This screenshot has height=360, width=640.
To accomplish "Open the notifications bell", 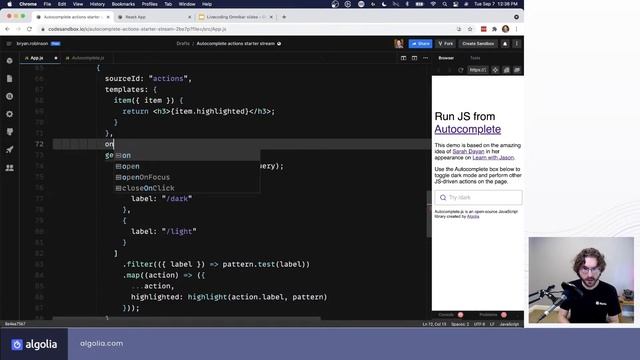I will (x=505, y=44).
